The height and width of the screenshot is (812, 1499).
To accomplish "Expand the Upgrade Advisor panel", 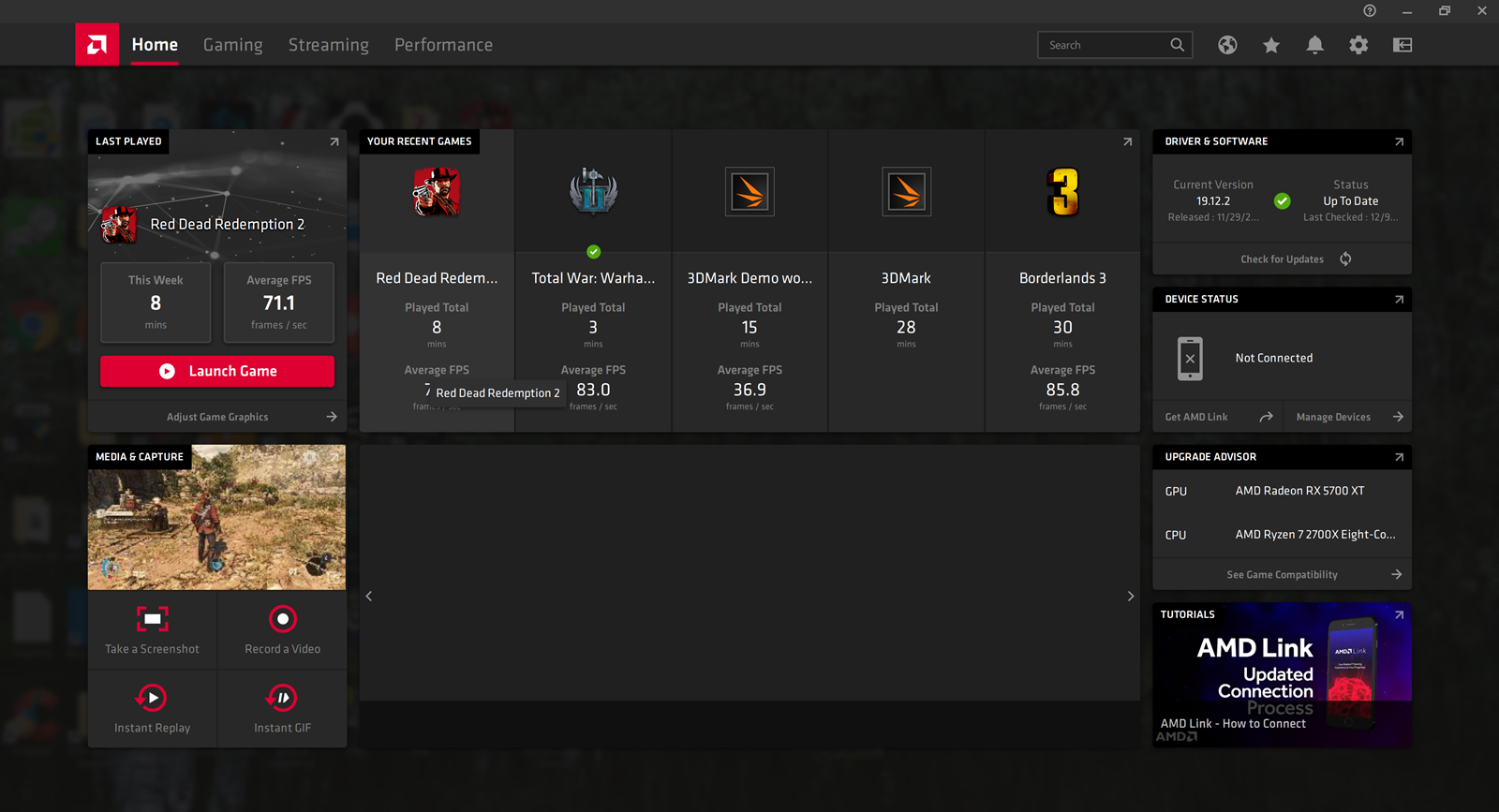I will (1399, 457).
